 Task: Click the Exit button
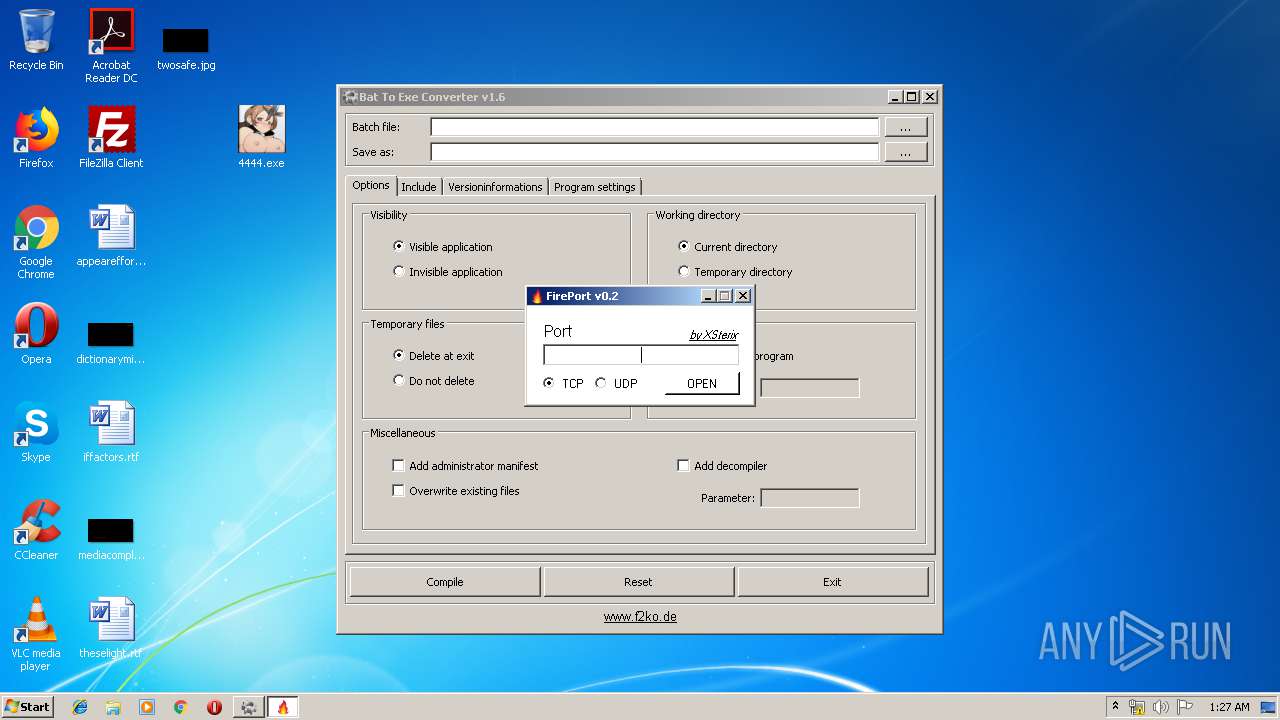[x=832, y=582]
